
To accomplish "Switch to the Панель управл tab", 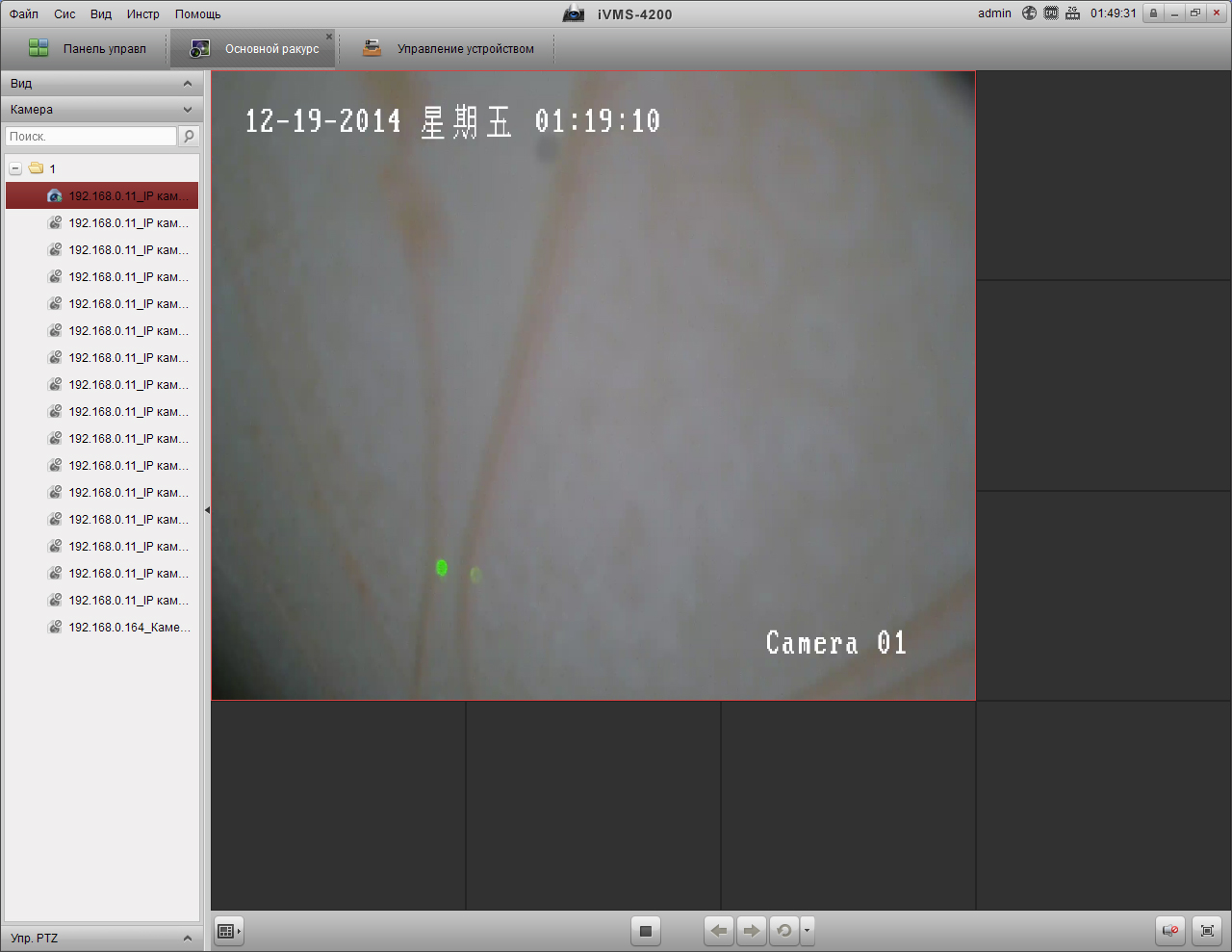I will pos(87,48).
